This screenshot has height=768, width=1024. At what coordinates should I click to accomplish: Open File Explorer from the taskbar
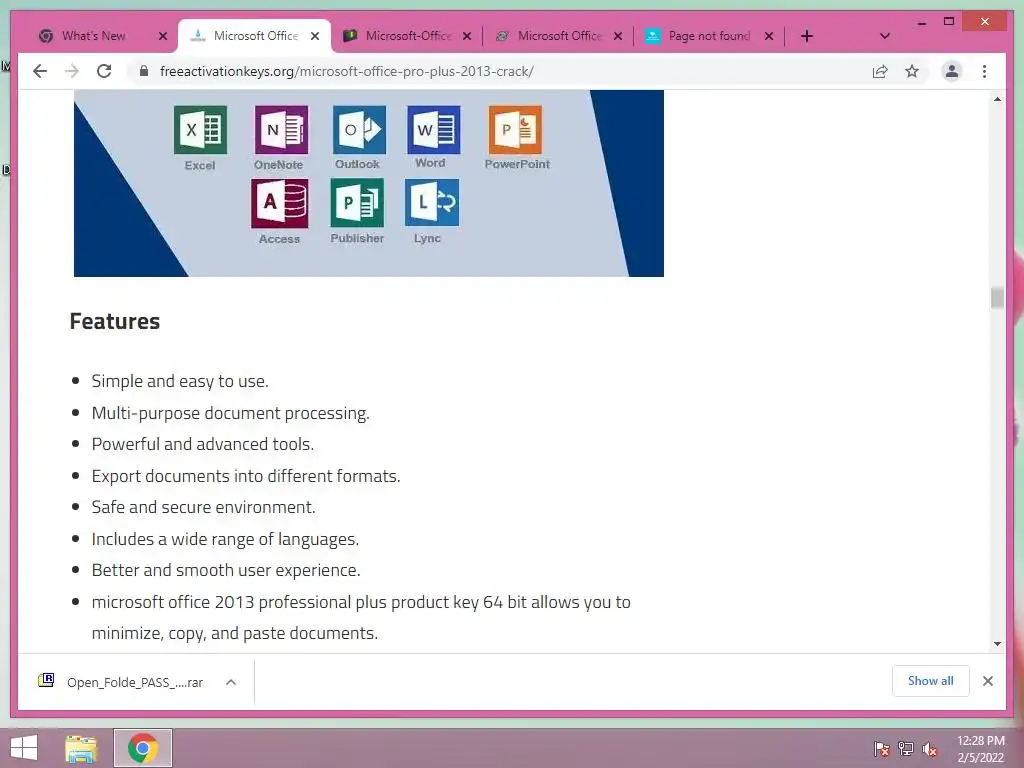coord(81,748)
